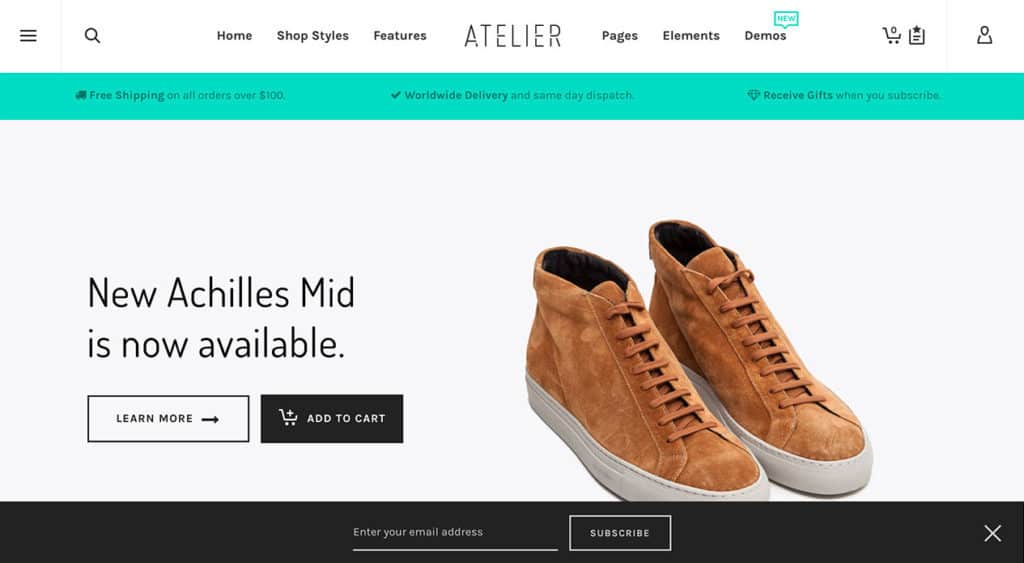Expand the Demos menu
This screenshot has height=563, width=1024.
765,36
